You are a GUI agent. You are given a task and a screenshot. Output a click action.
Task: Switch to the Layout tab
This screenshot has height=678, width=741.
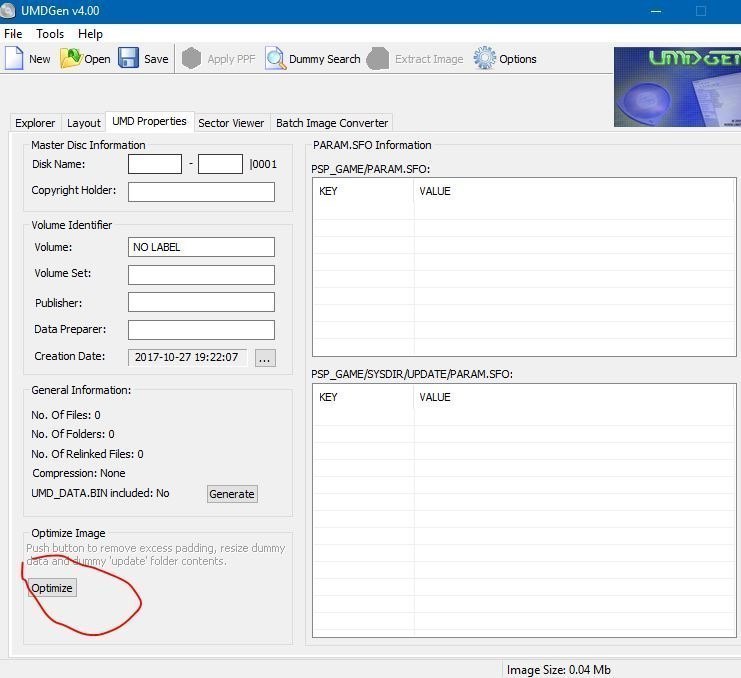point(84,123)
